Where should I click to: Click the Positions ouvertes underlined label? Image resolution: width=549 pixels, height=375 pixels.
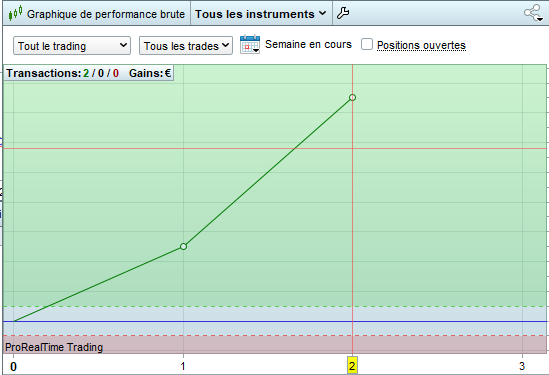tap(421, 45)
